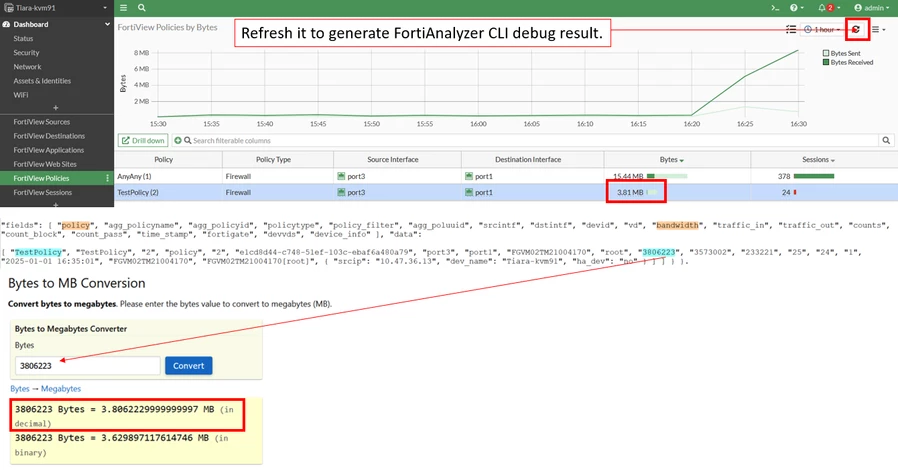Sort by the Source Interface column header

point(393,160)
